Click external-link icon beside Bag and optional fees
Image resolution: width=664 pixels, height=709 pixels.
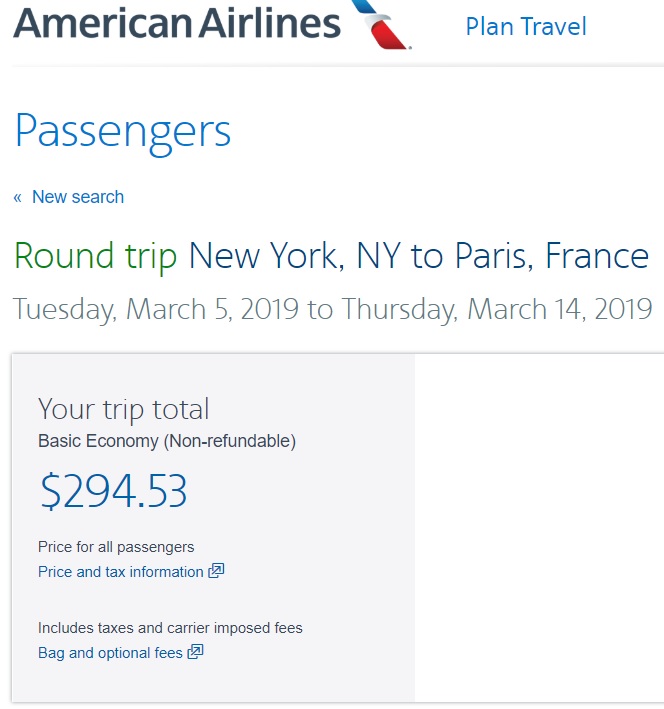click(x=196, y=653)
